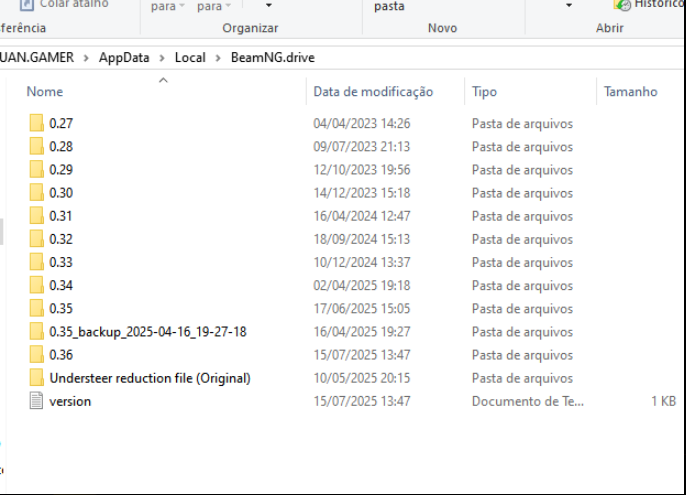Image resolution: width=686 pixels, height=495 pixels.
Task: Go to BeamNG.drive in the address path
Action: (x=273, y=58)
